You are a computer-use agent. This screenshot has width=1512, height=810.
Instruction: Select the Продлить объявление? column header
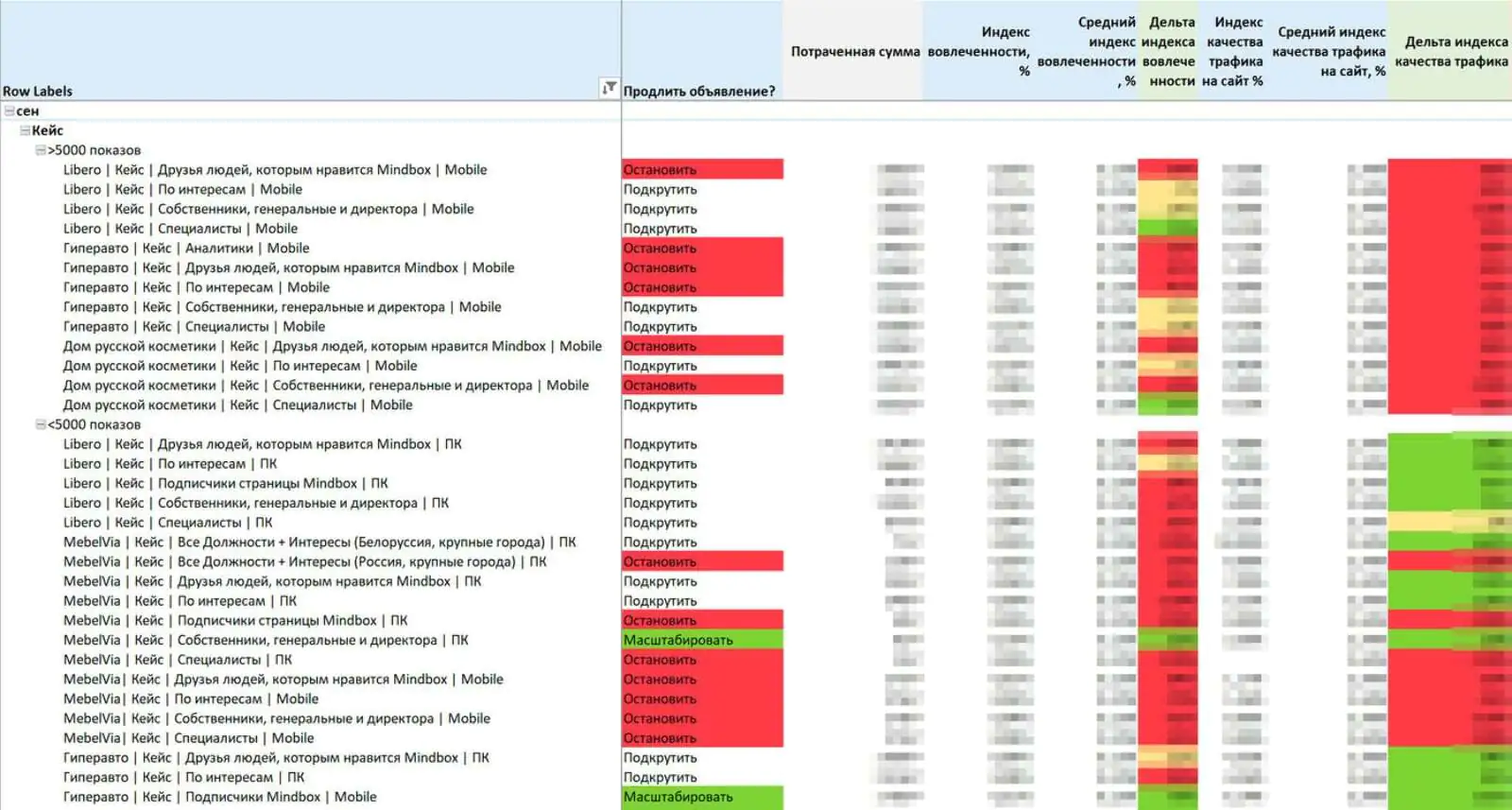click(699, 91)
